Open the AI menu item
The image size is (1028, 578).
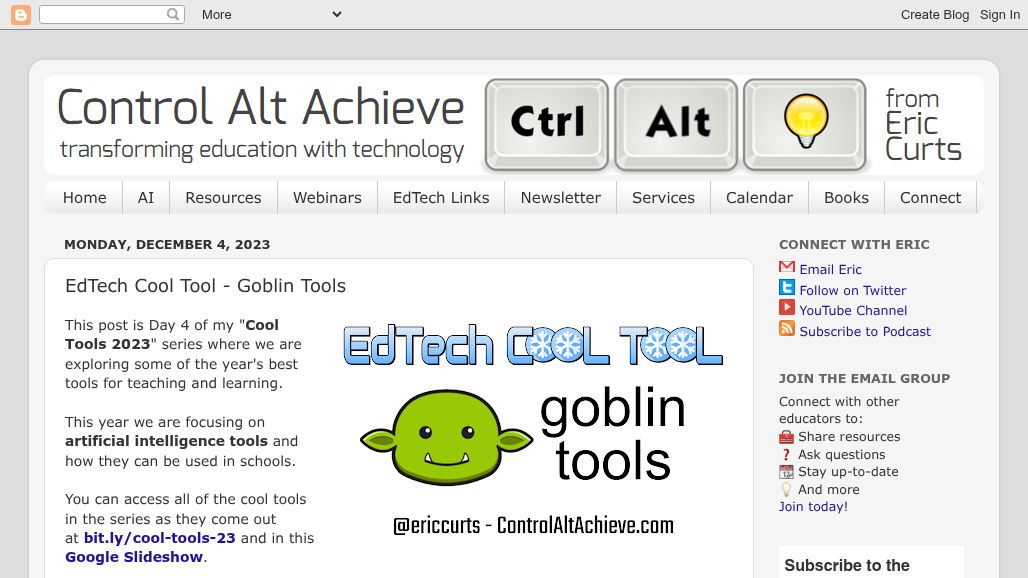click(145, 197)
